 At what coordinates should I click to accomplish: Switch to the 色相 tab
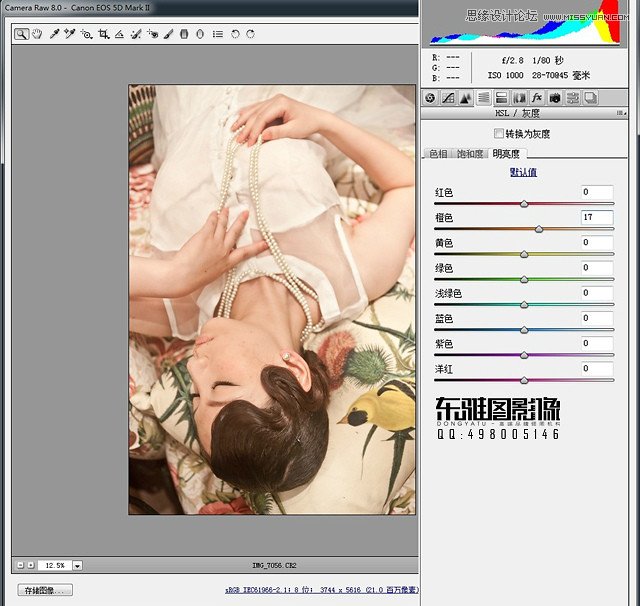438,154
